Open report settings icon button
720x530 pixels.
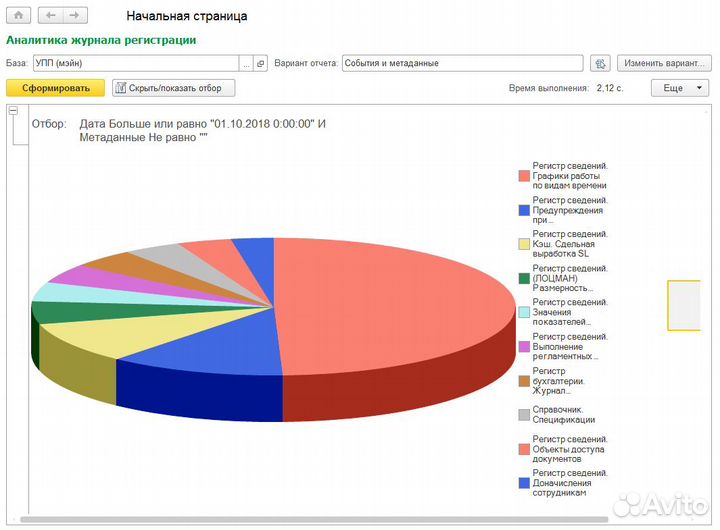[600, 63]
